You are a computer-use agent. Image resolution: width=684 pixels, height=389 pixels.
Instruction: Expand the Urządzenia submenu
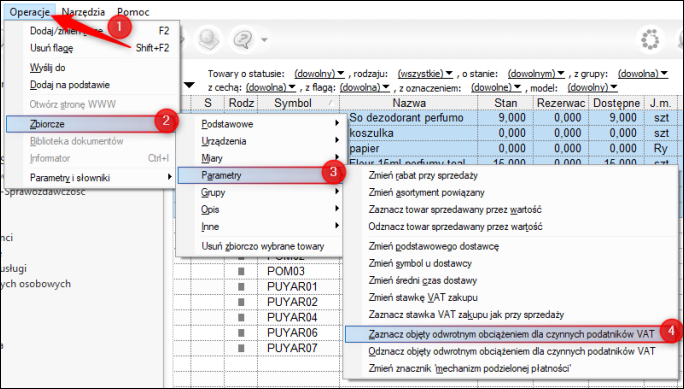pyautogui.click(x=260, y=141)
